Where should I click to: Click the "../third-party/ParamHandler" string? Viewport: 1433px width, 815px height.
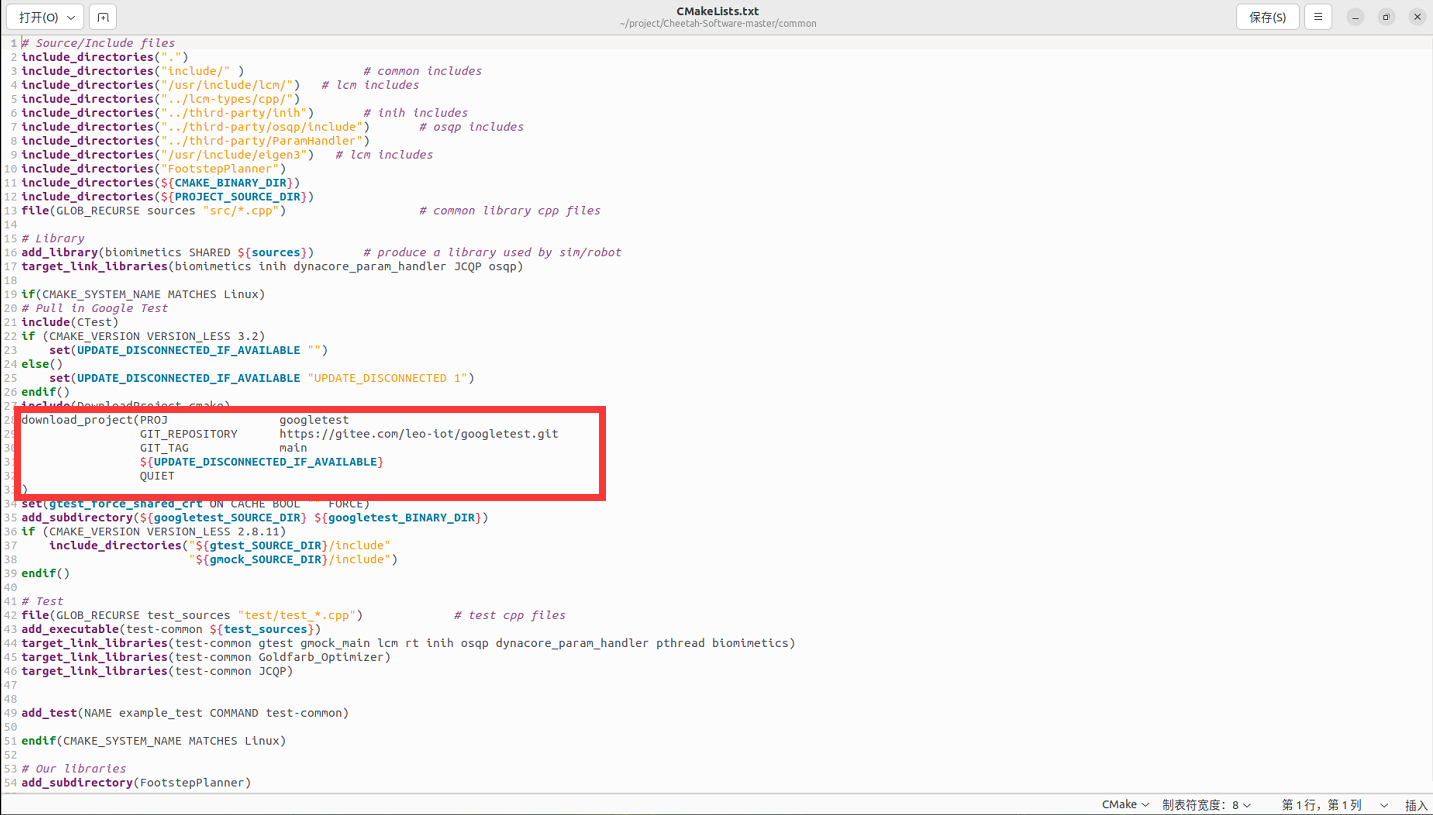point(261,141)
